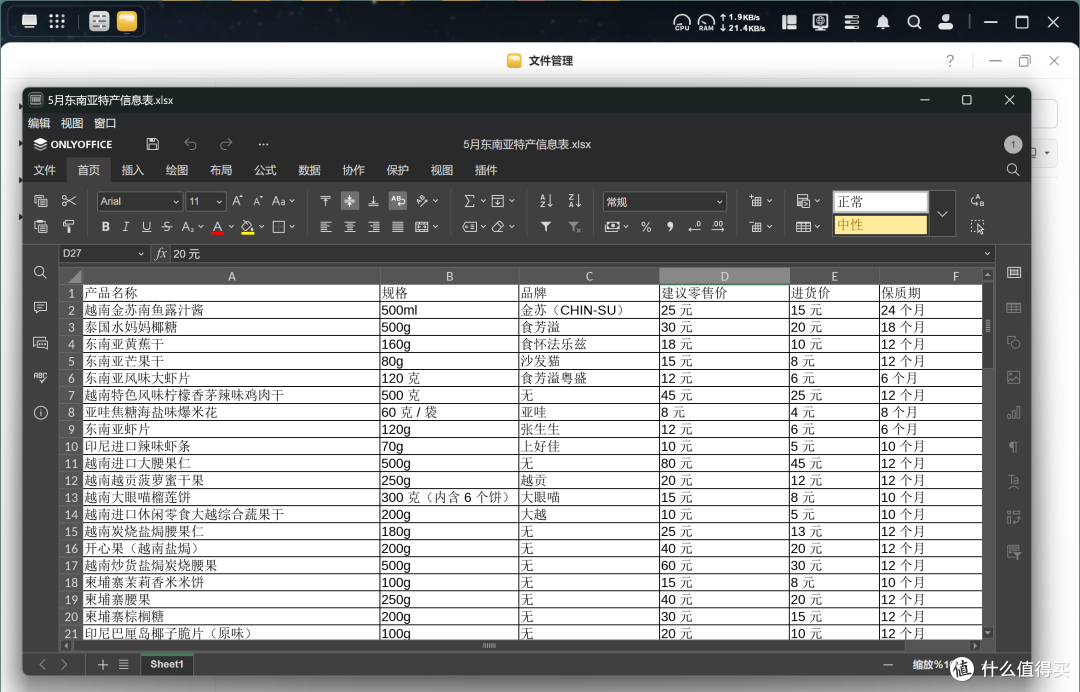Toggle align middle vertical alignment
Image resolution: width=1080 pixels, height=692 pixels.
(x=350, y=200)
